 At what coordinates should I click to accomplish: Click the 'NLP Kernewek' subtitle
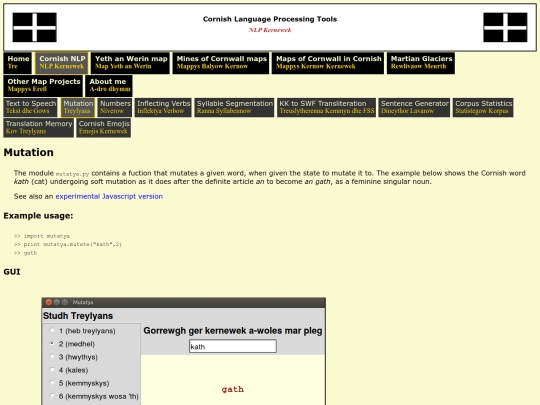(270, 30)
